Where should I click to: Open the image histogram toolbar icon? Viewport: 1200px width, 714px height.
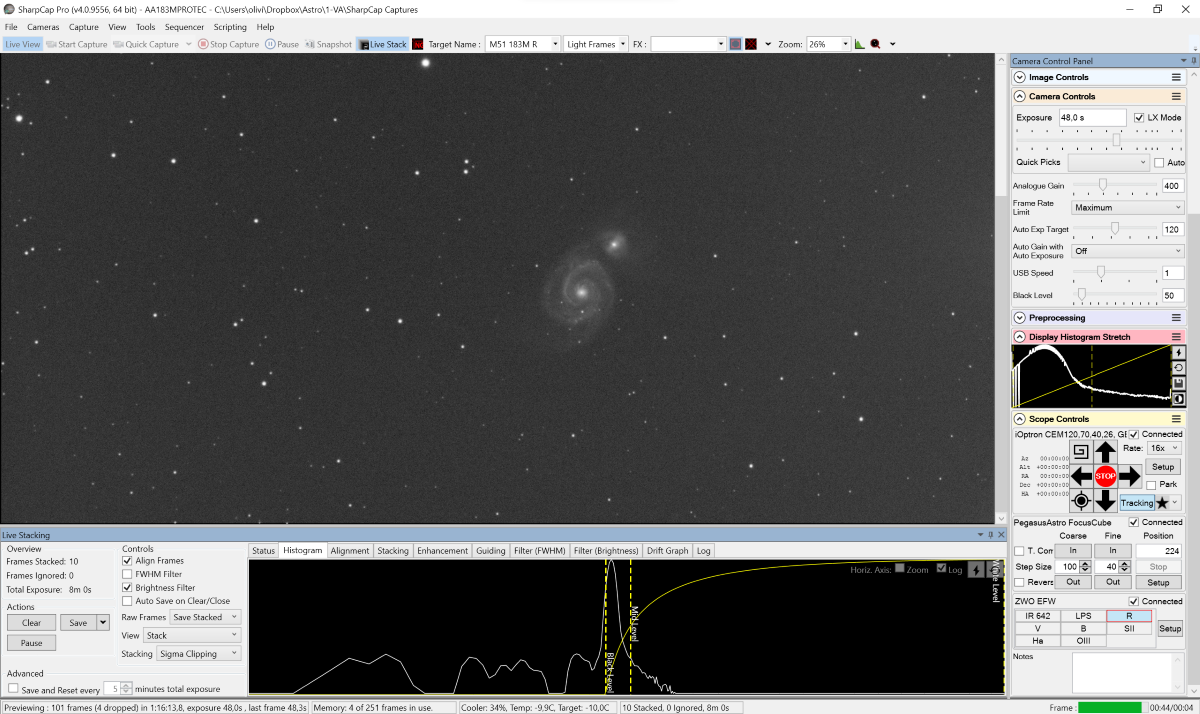[x=859, y=44]
